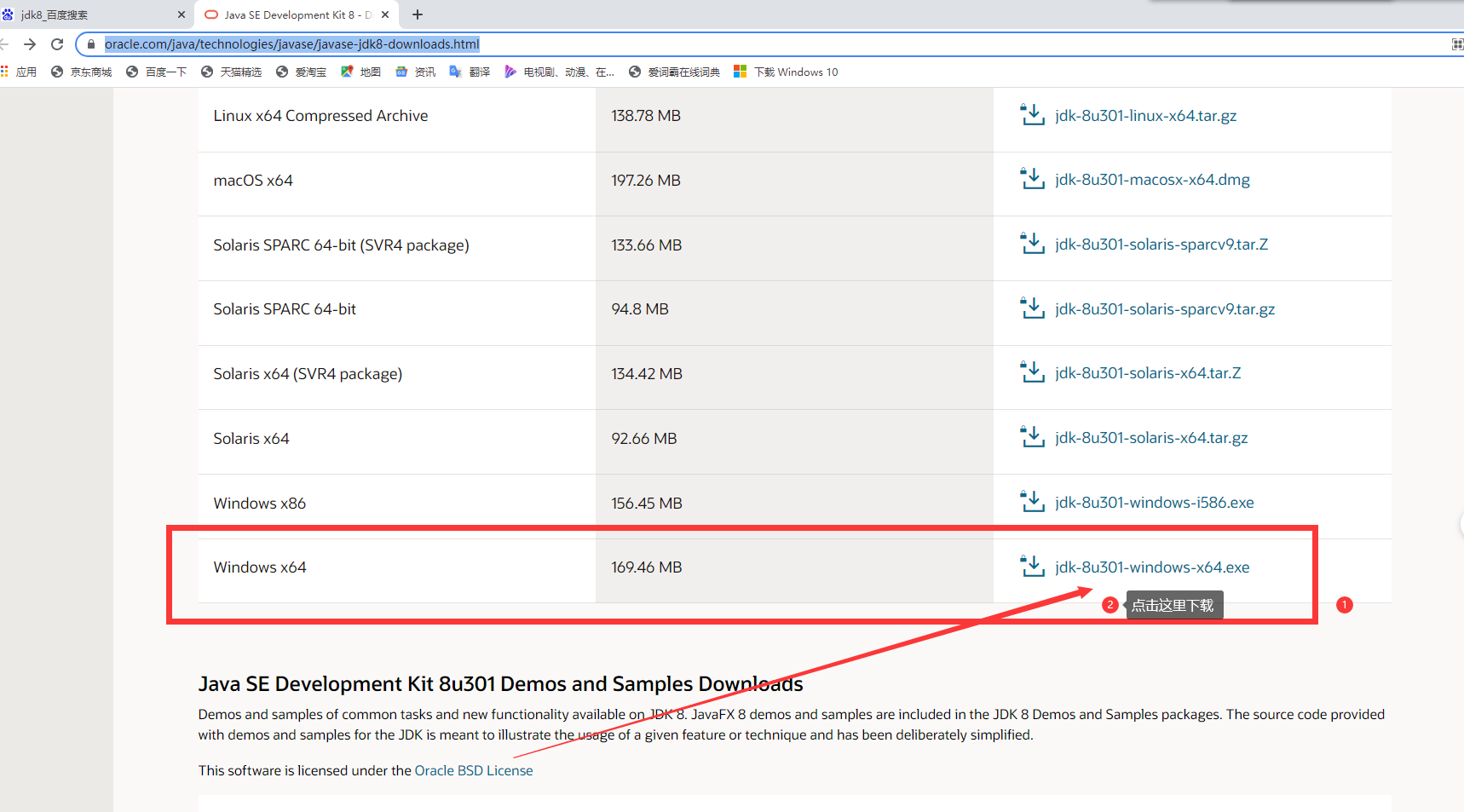Screen dimensions: 1464x812
Task: Open jdk-8u301-solaris-x64.tar.Z link
Action: tap(1148, 373)
